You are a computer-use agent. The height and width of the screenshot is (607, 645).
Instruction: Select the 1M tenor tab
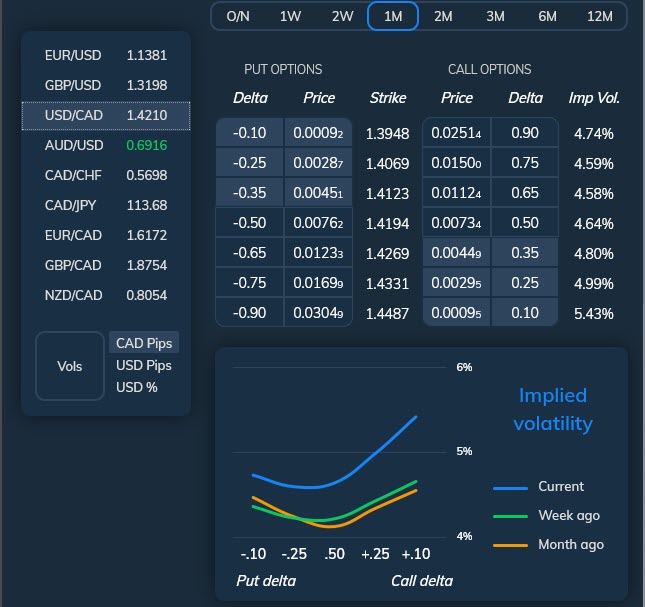pos(393,16)
